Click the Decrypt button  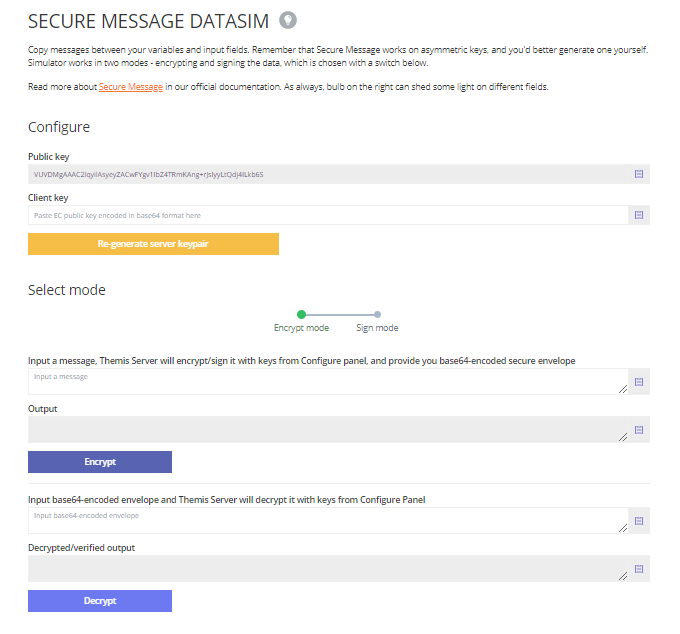(x=100, y=601)
